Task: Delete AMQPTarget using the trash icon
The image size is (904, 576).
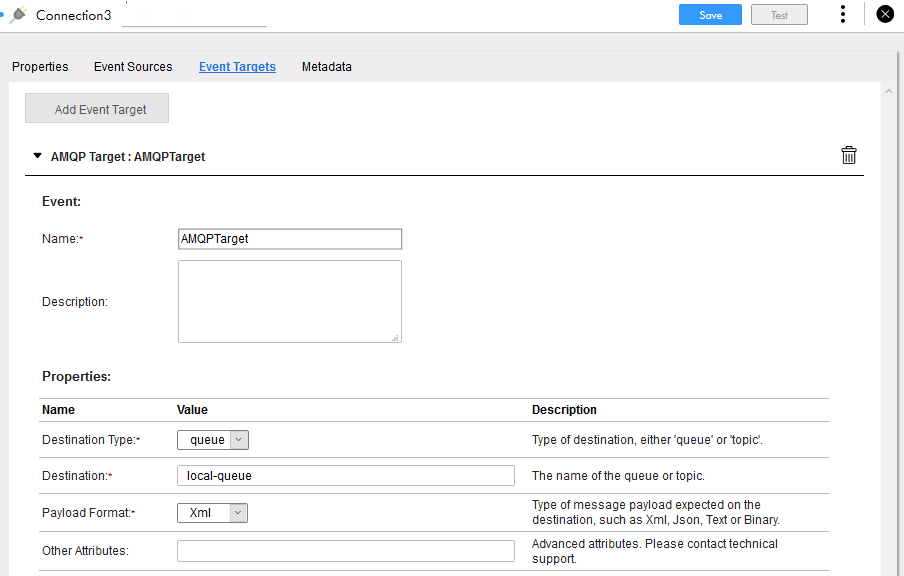Action: [x=848, y=155]
